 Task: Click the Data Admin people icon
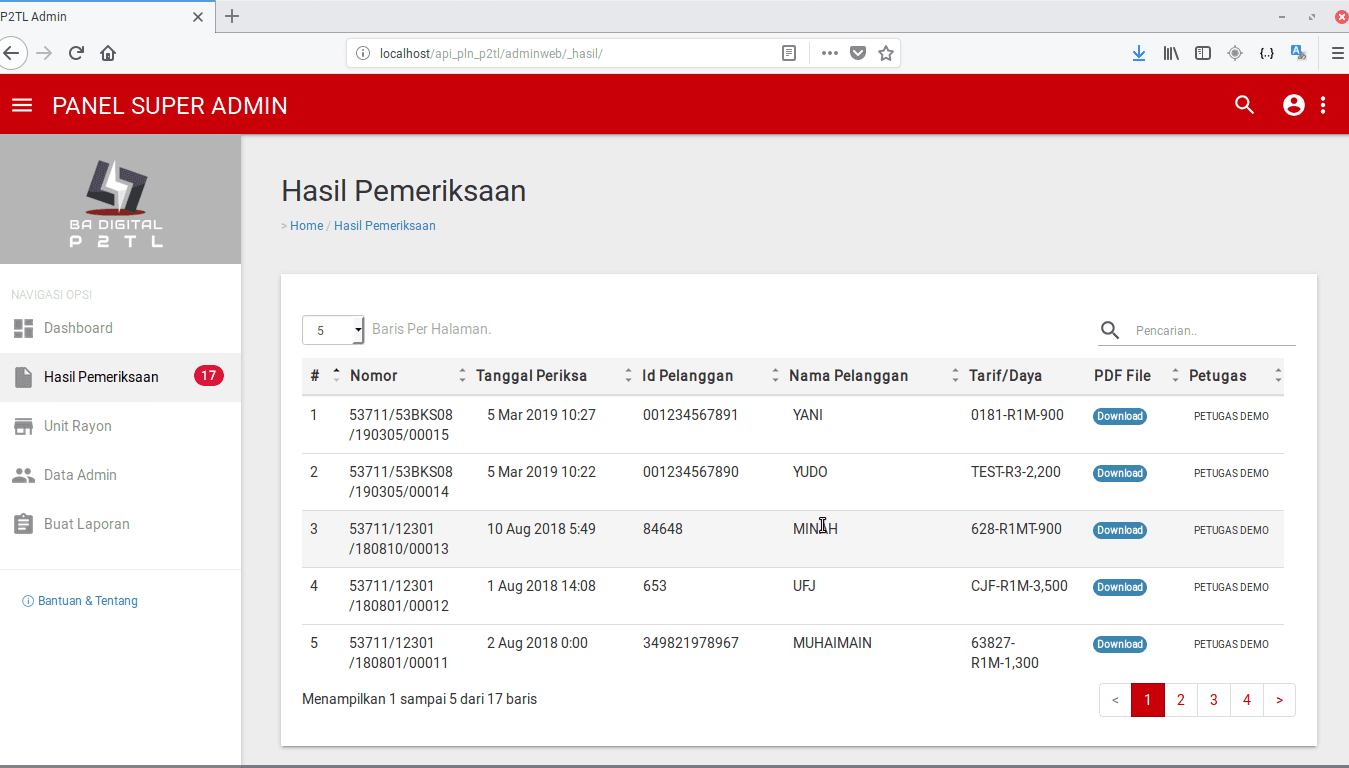coord(23,475)
